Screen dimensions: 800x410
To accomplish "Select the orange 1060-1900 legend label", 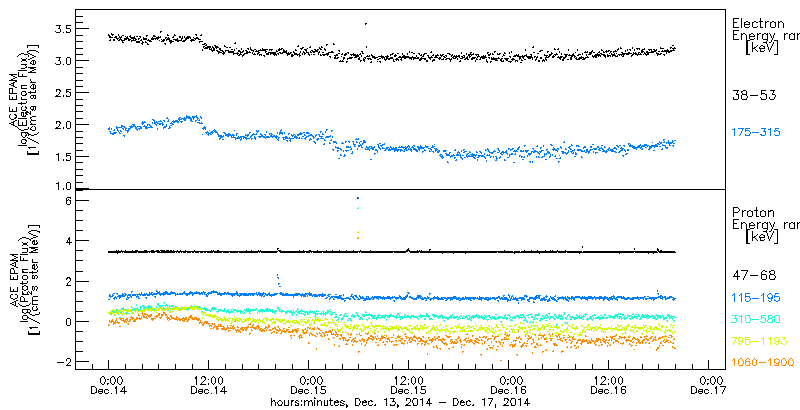I will point(763,363).
